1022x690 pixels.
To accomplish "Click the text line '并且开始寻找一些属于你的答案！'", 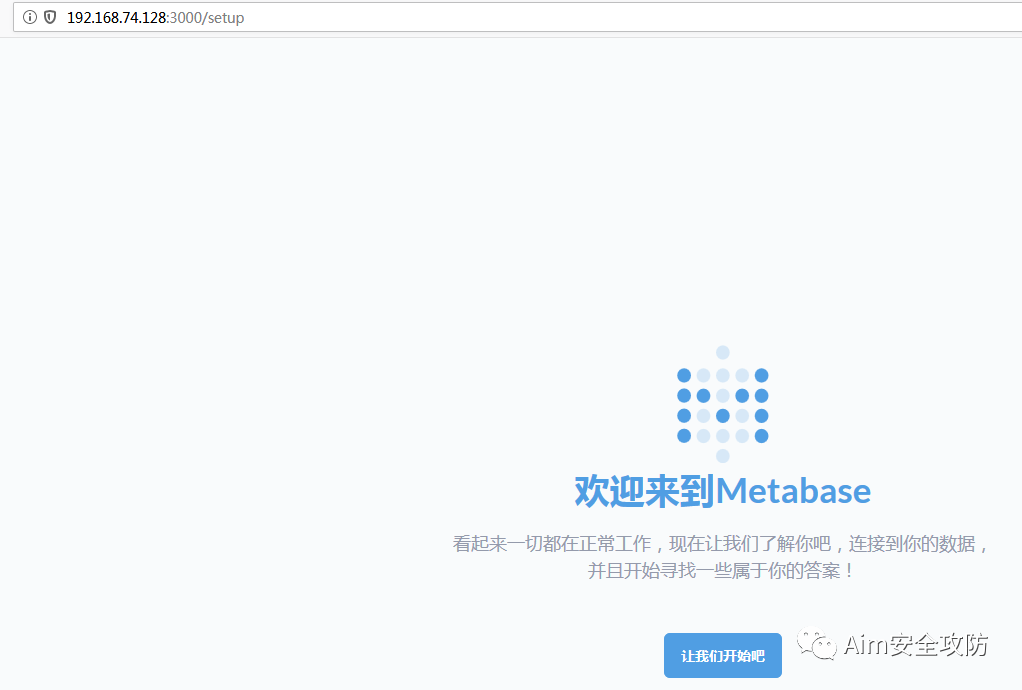I will (x=722, y=571).
